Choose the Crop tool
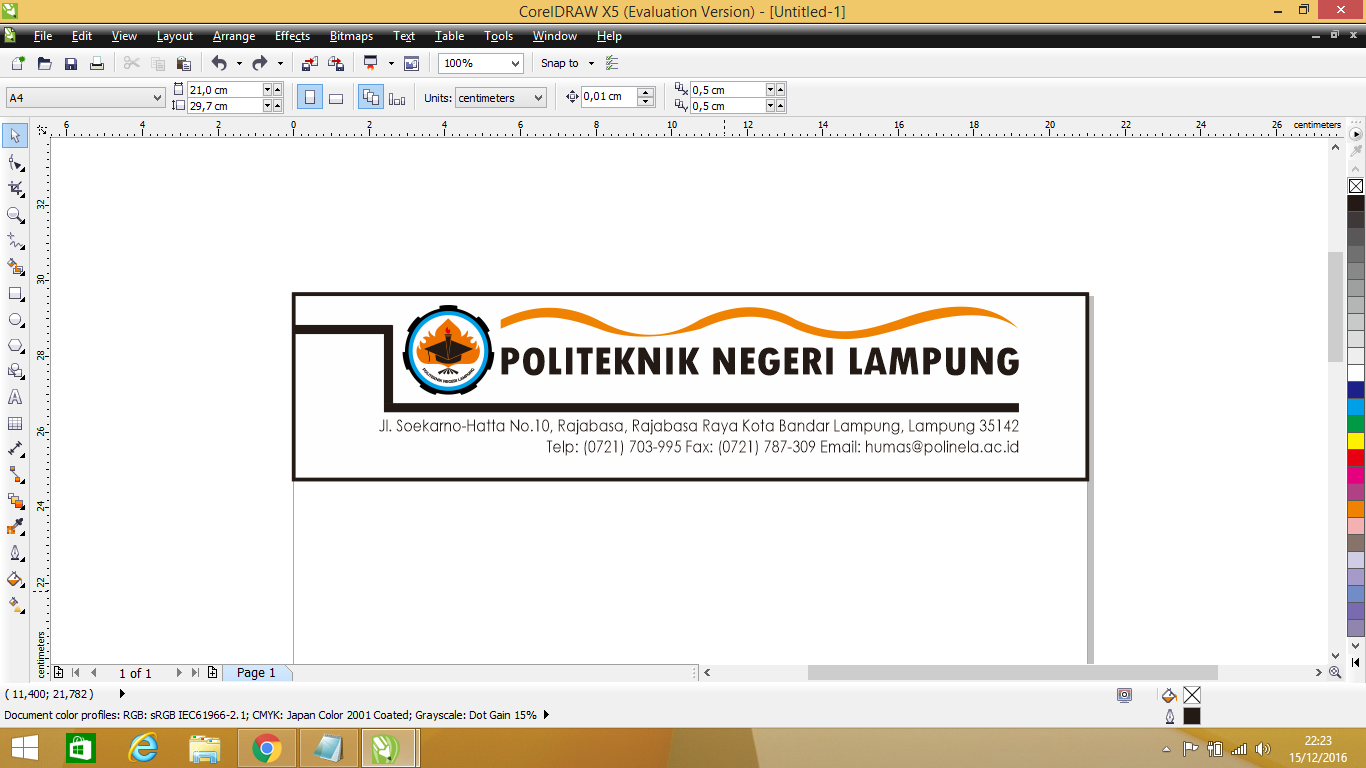 (15, 188)
